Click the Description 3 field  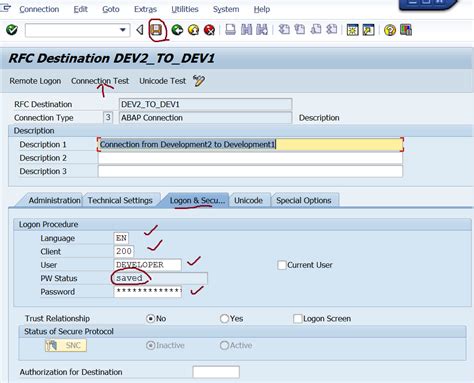click(250, 171)
